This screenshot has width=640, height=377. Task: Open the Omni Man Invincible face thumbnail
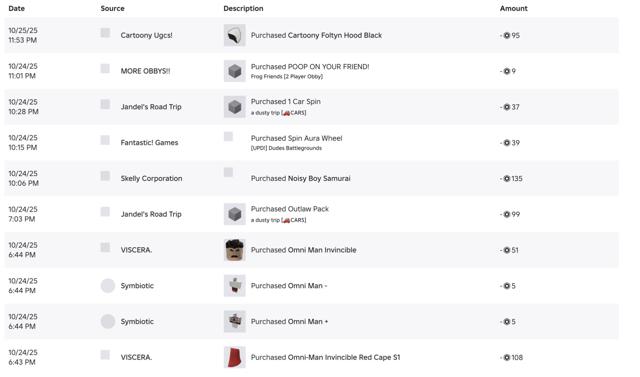[235, 250]
